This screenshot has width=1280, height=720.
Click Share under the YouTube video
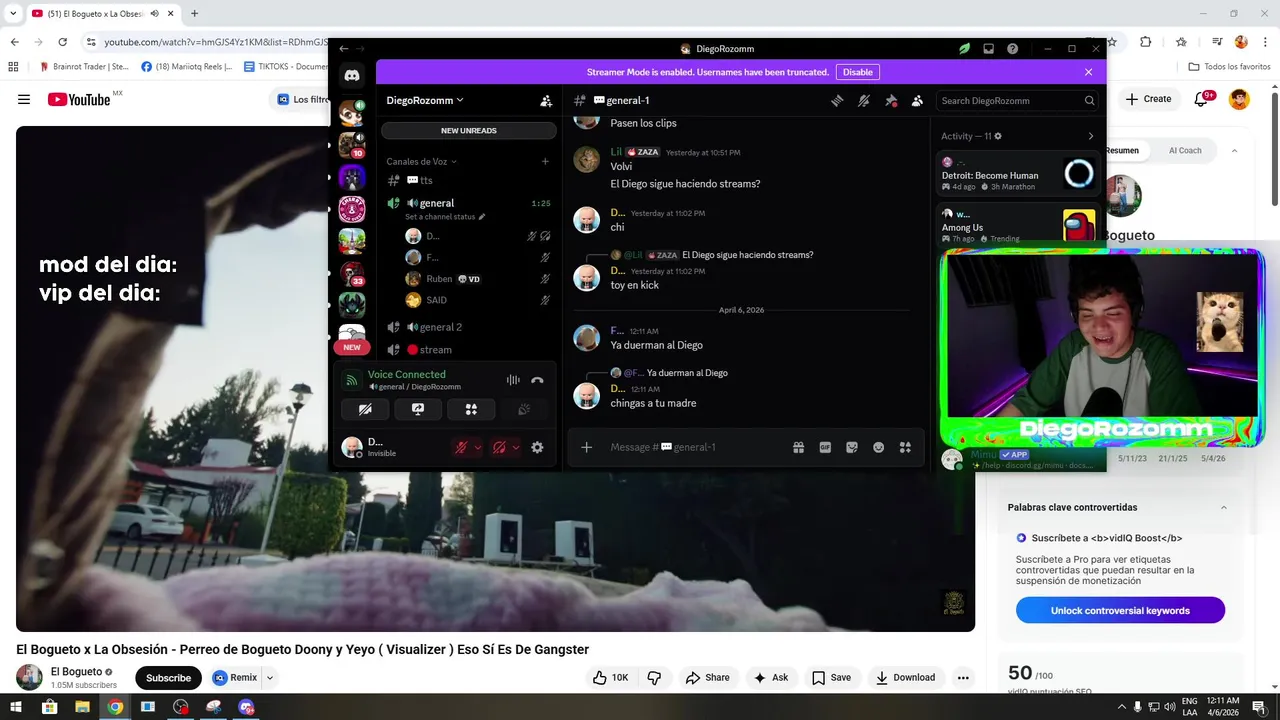point(707,677)
